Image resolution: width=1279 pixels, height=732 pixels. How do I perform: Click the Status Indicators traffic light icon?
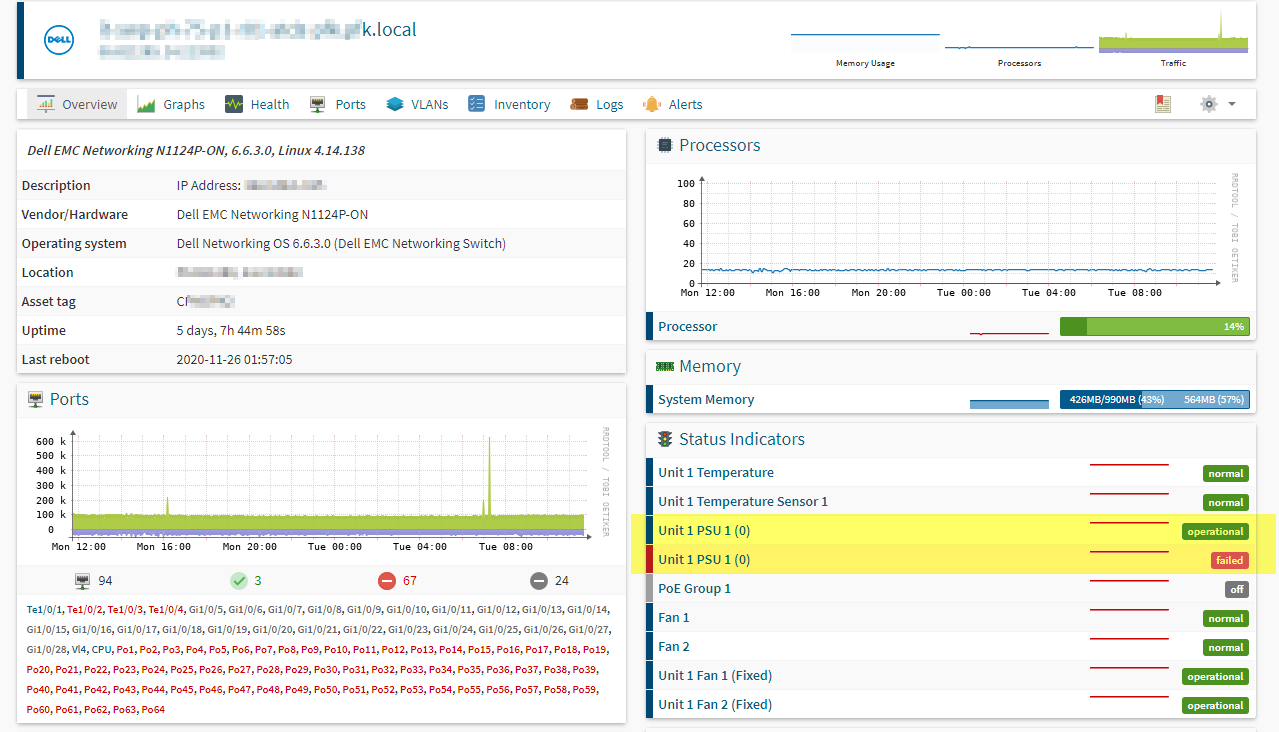(x=665, y=439)
